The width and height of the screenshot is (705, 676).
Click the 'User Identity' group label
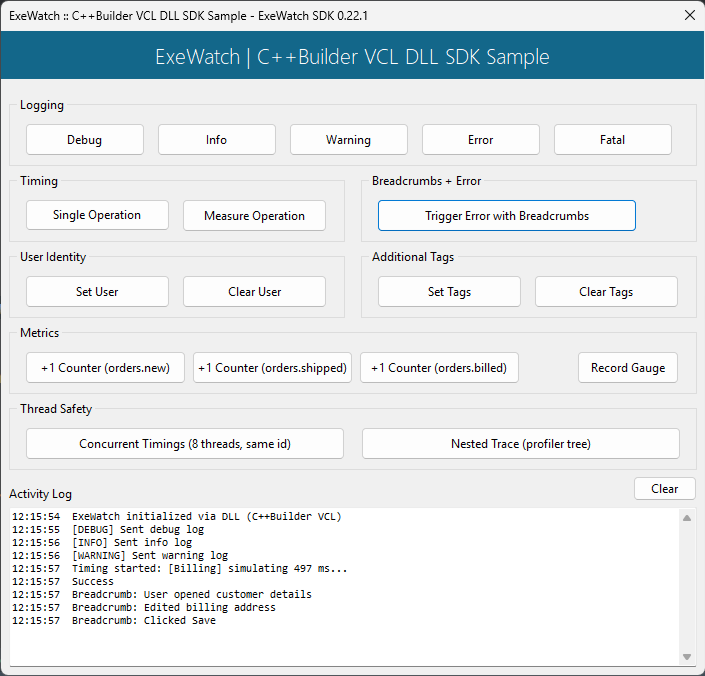pos(53,257)
